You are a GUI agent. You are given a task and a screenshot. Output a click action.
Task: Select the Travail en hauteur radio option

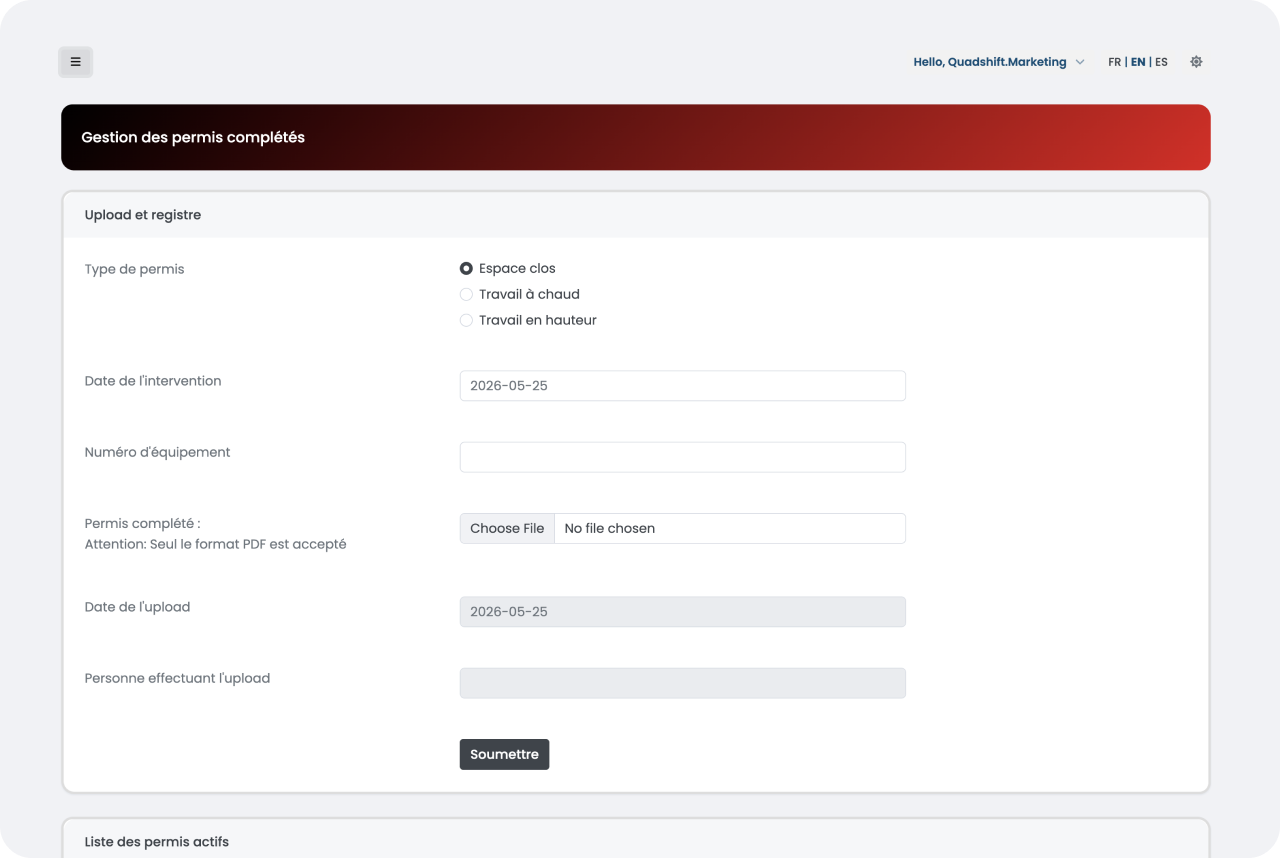tap(466, 320)
